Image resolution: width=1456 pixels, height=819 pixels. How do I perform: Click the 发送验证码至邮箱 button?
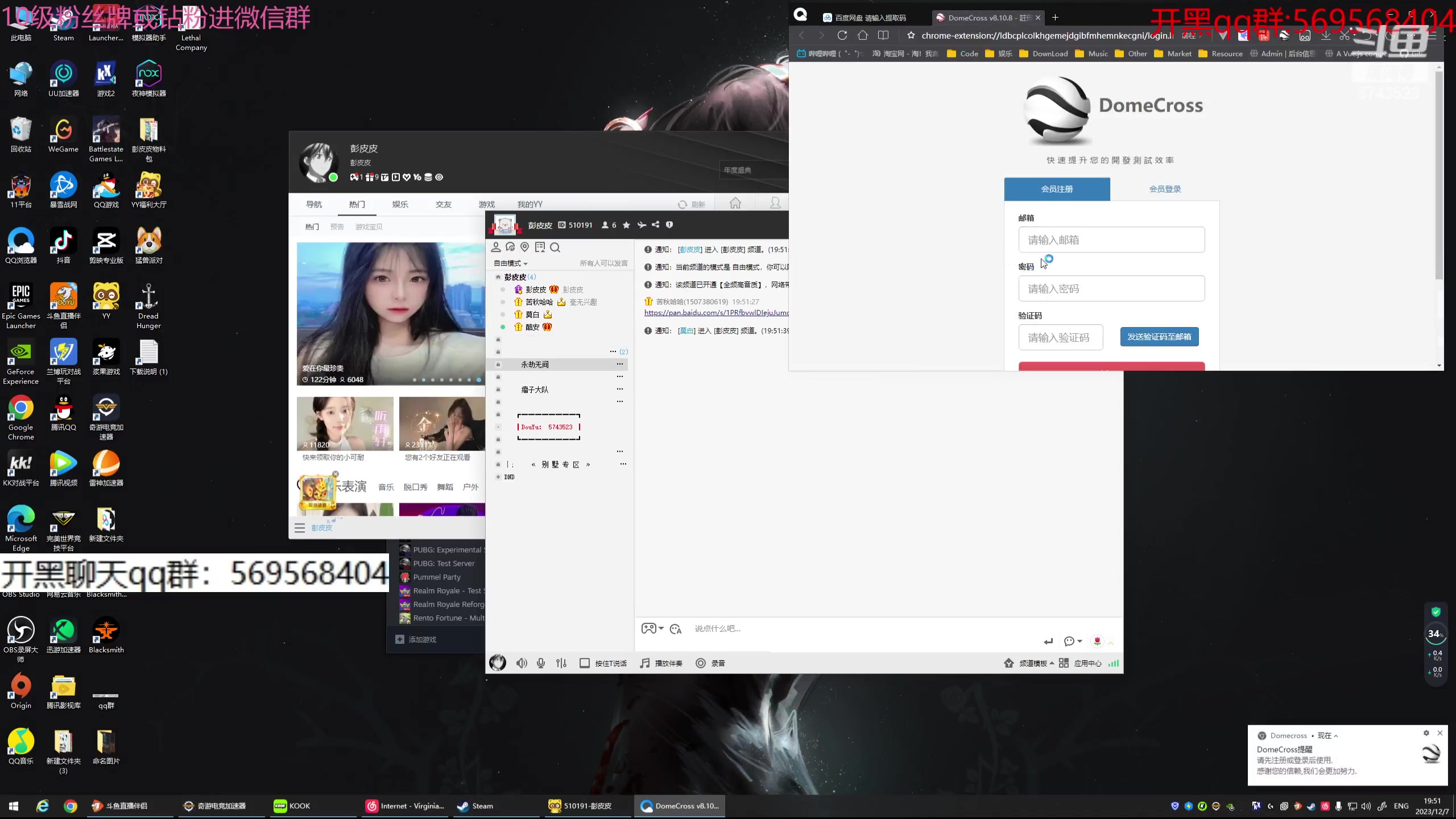pyautogui.click(x=1159, y=337)
